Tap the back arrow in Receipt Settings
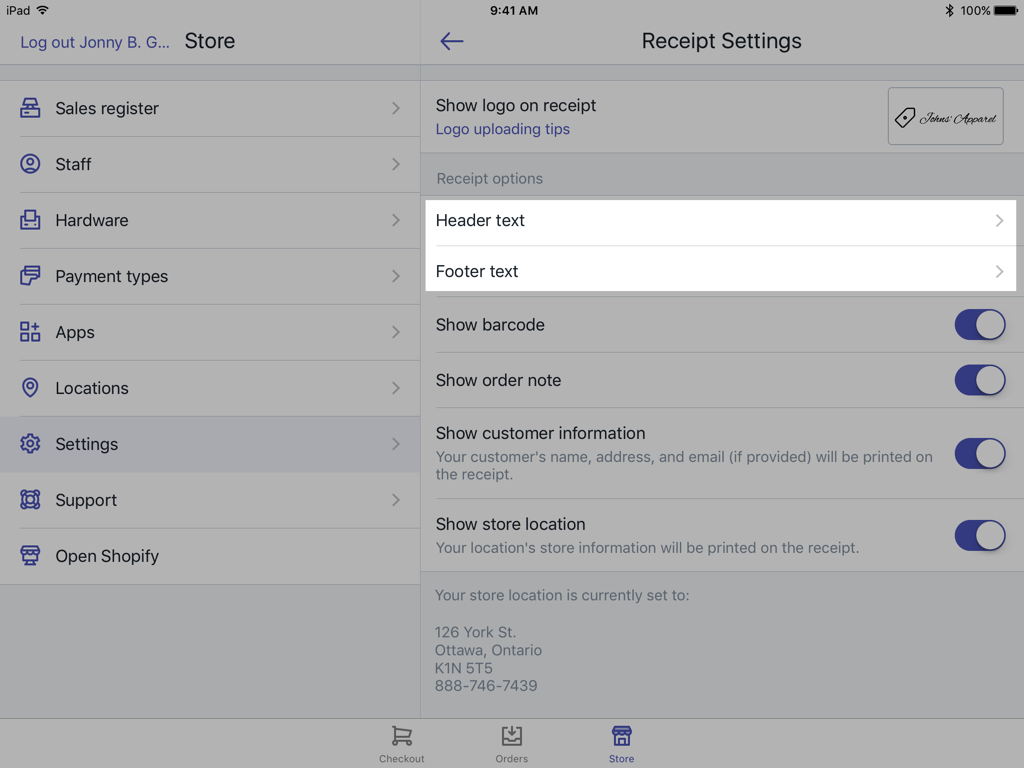Image resolution: width=1024 pixels, height=768 pixels. [452, 41]
